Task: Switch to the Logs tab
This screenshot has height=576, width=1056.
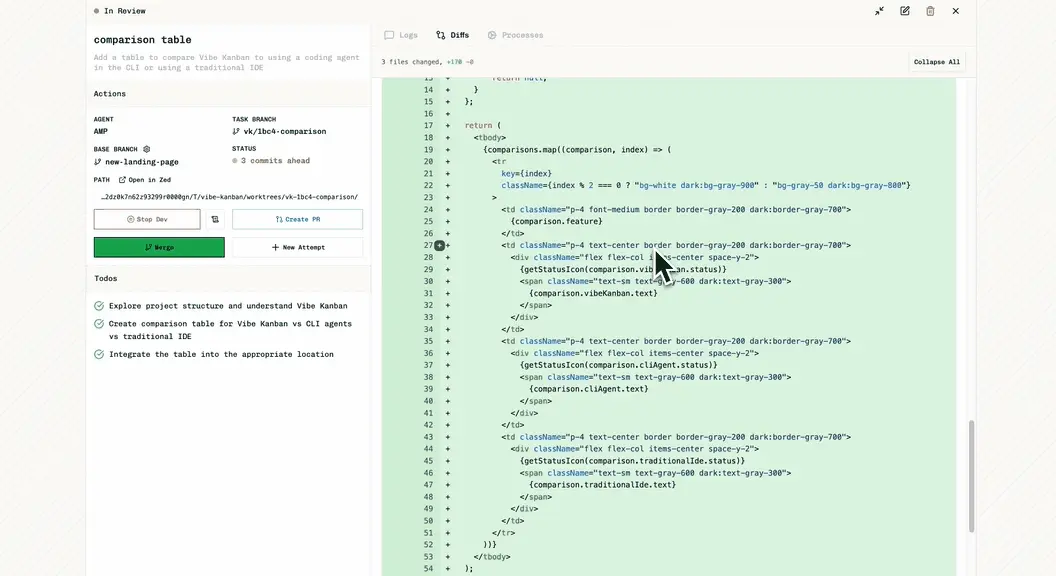Action: (x=401, y=35)
